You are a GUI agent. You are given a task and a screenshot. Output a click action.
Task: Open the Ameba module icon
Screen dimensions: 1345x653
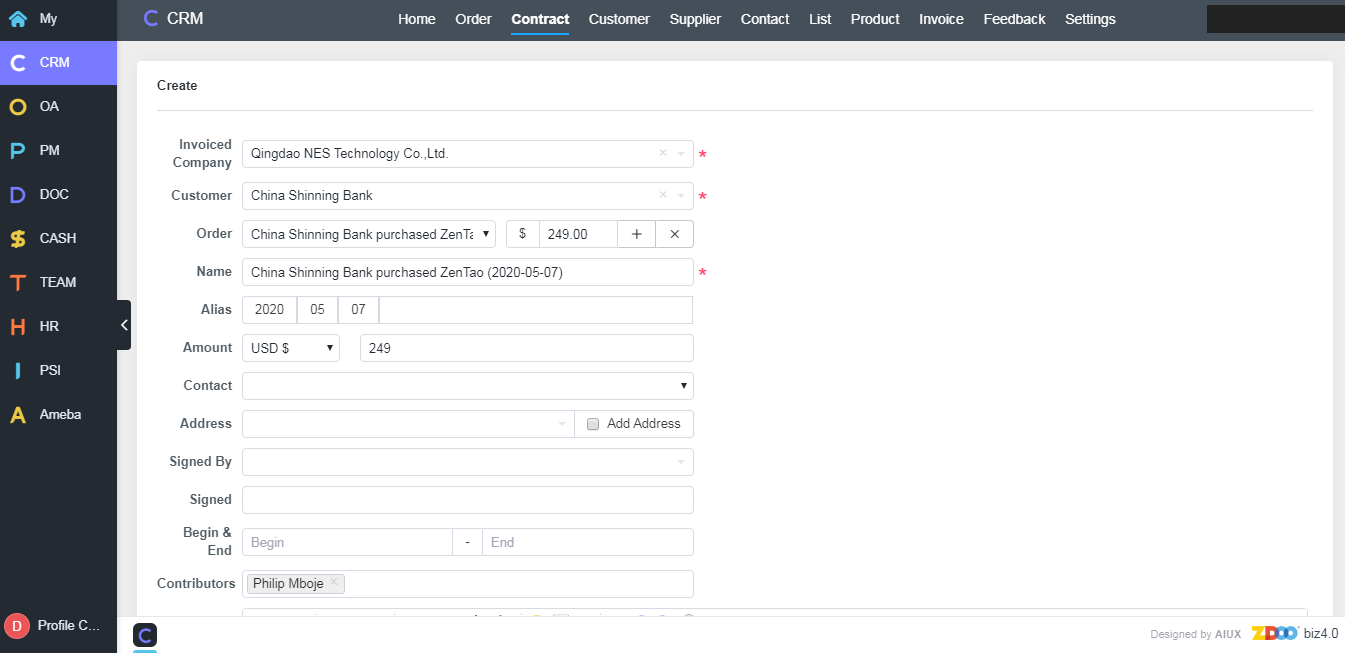18,415
